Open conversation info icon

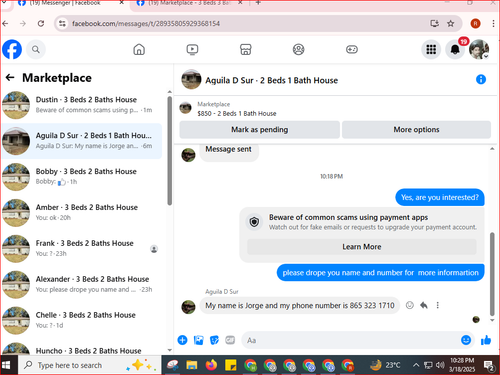(x=481, y=79)
